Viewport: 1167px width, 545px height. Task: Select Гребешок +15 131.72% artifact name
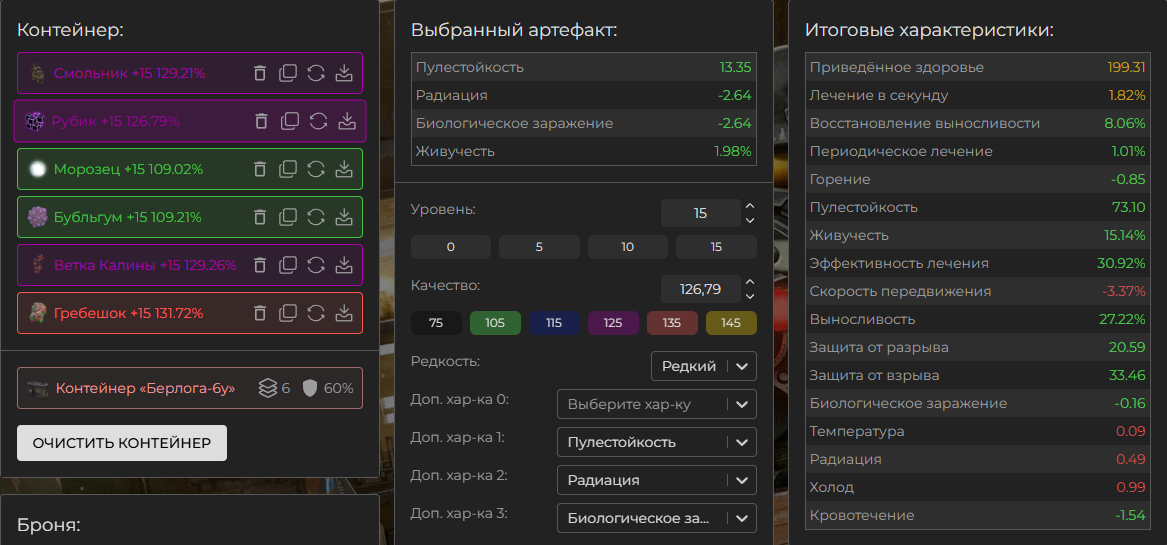pos(128,313)
